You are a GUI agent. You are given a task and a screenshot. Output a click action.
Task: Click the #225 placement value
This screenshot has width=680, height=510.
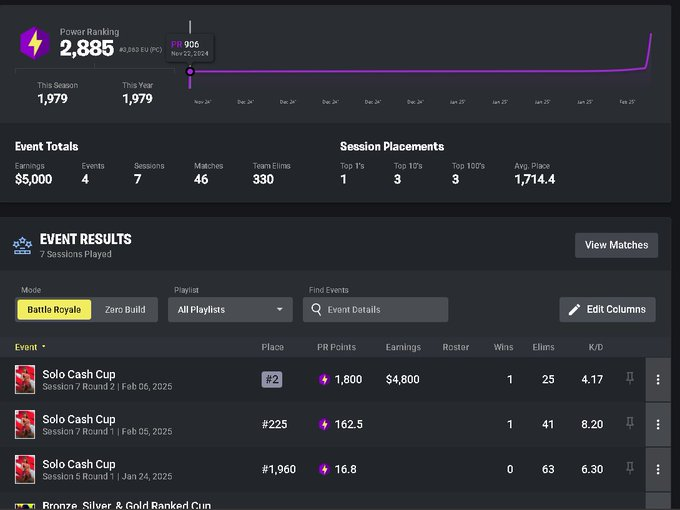[275, 424]
